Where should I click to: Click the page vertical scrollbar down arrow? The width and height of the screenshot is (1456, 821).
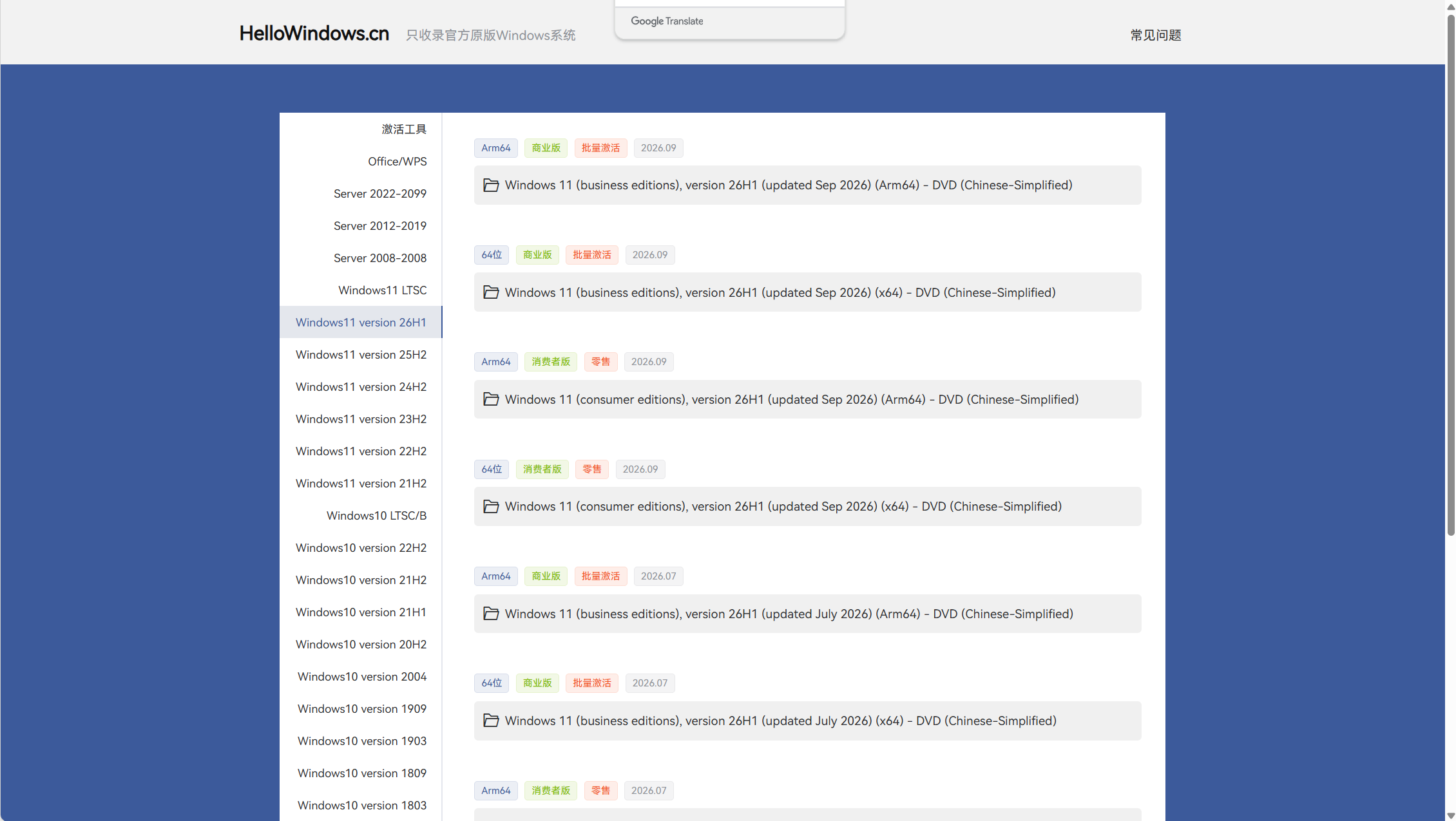[1450, 815]
